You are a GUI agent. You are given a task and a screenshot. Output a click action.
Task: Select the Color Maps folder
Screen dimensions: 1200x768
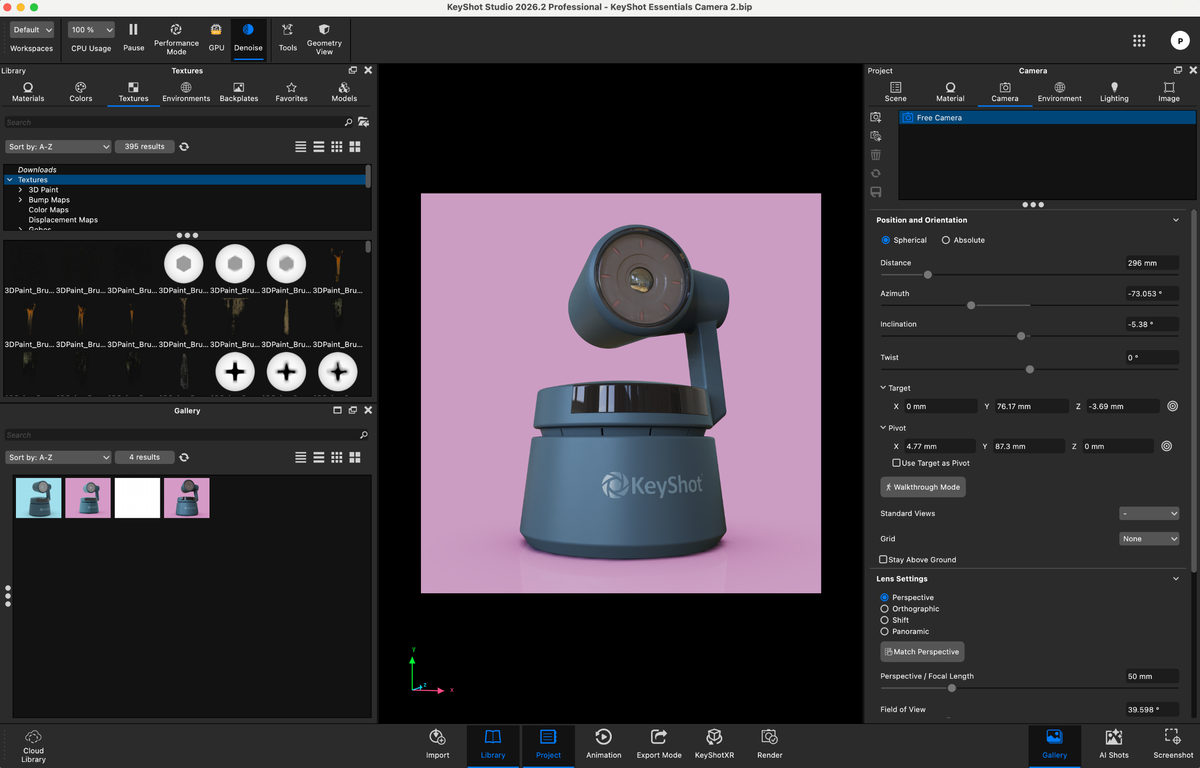(48, 210)
